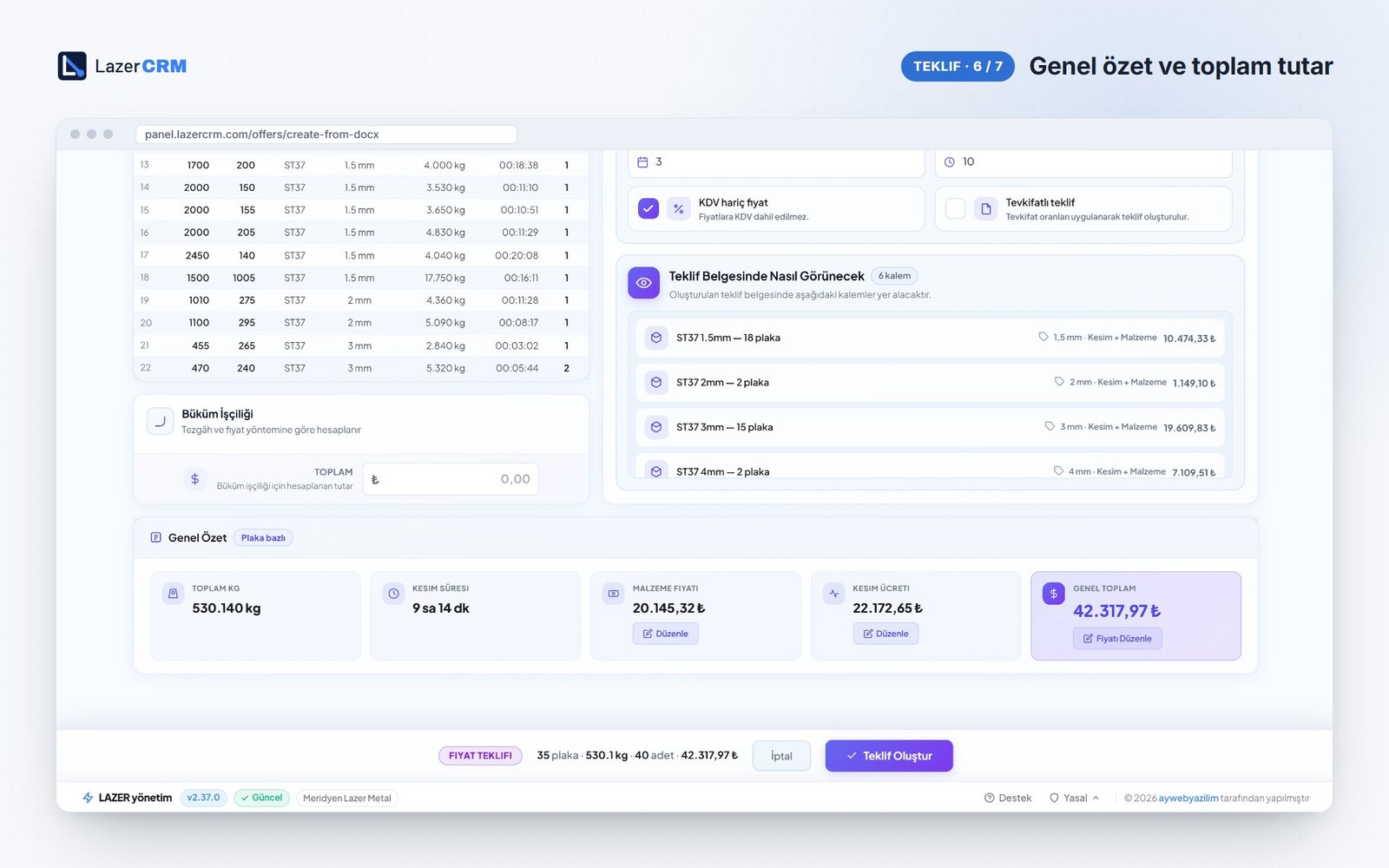
Task: Click the v2.37.0 version badge
Action: [x=204, y=798]
